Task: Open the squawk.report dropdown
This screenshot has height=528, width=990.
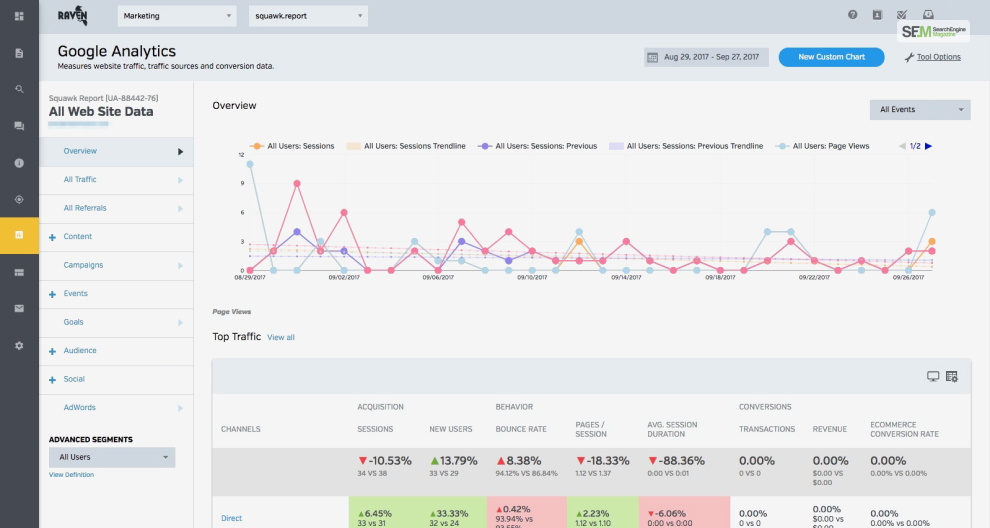Action: (x=308, y=16)
